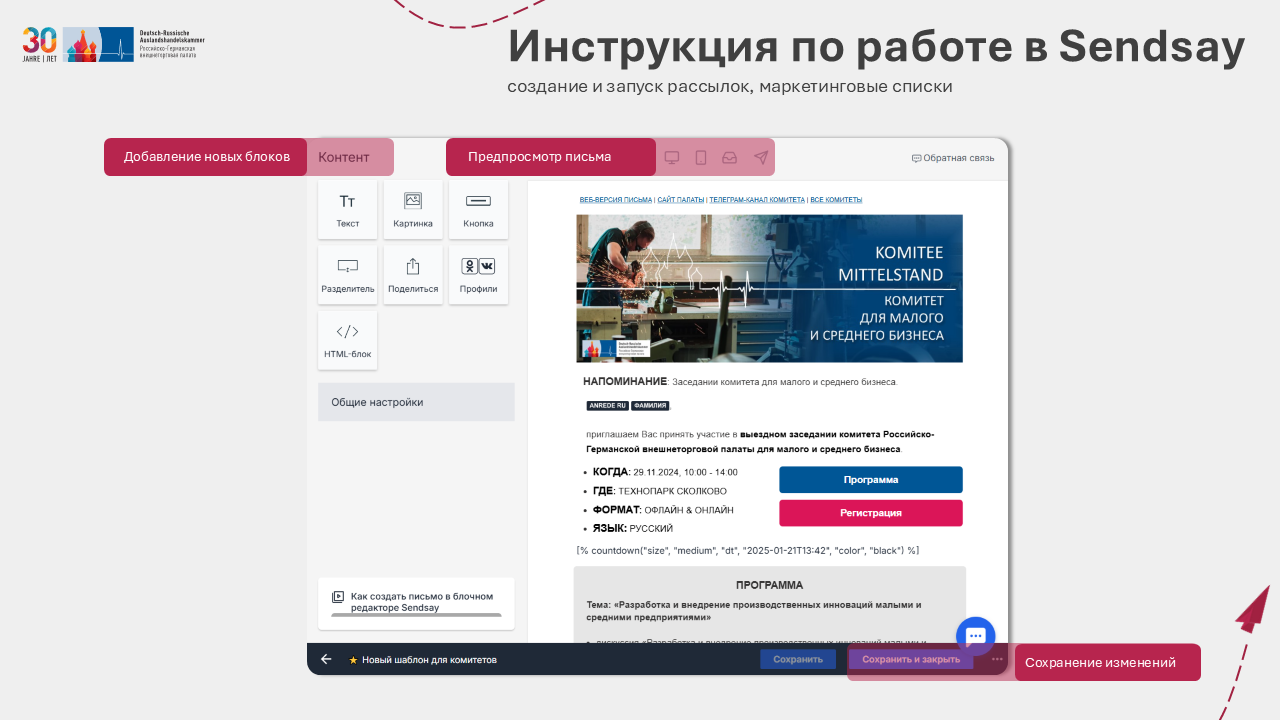Image resolution: width=1280 pixels, height=720 pixels.
Task: Add a Поделиться share block
Action: 413,275
